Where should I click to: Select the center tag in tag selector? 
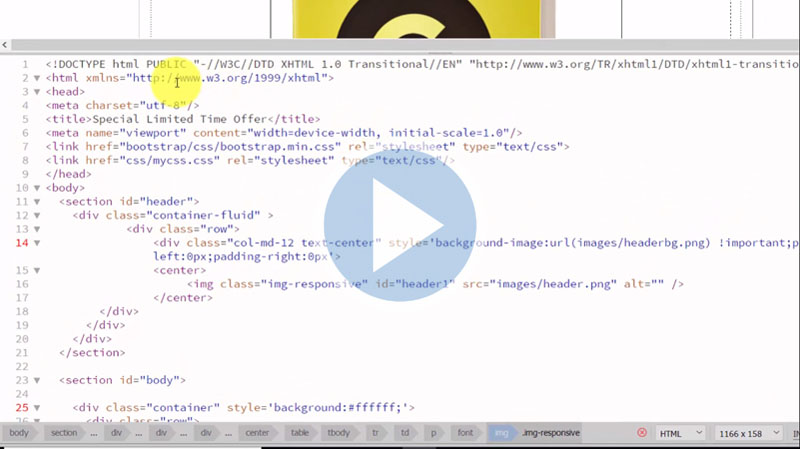click(257, 433)
